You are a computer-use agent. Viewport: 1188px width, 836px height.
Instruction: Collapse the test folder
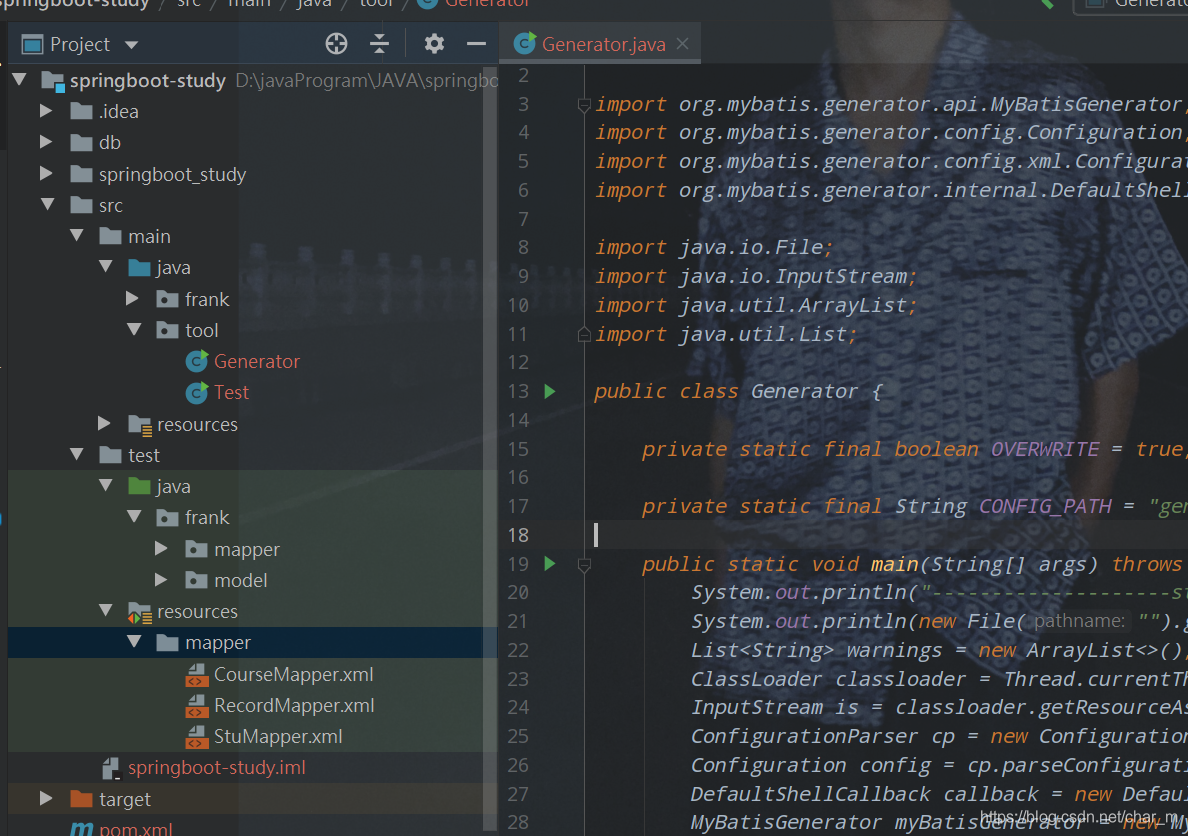[77, 454]
